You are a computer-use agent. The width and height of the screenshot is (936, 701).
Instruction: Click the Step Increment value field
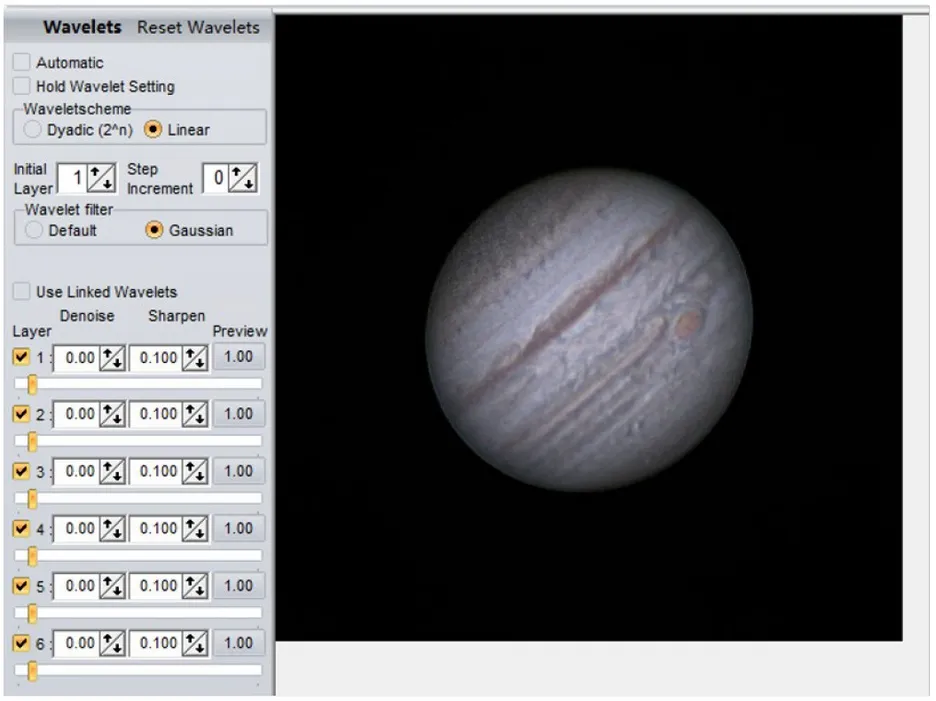point(216,178)
